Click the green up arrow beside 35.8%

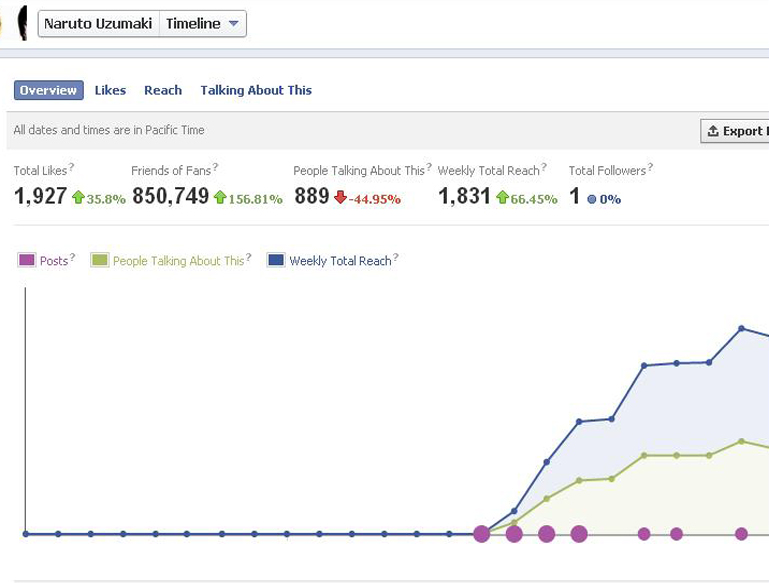tap(78, 197)
